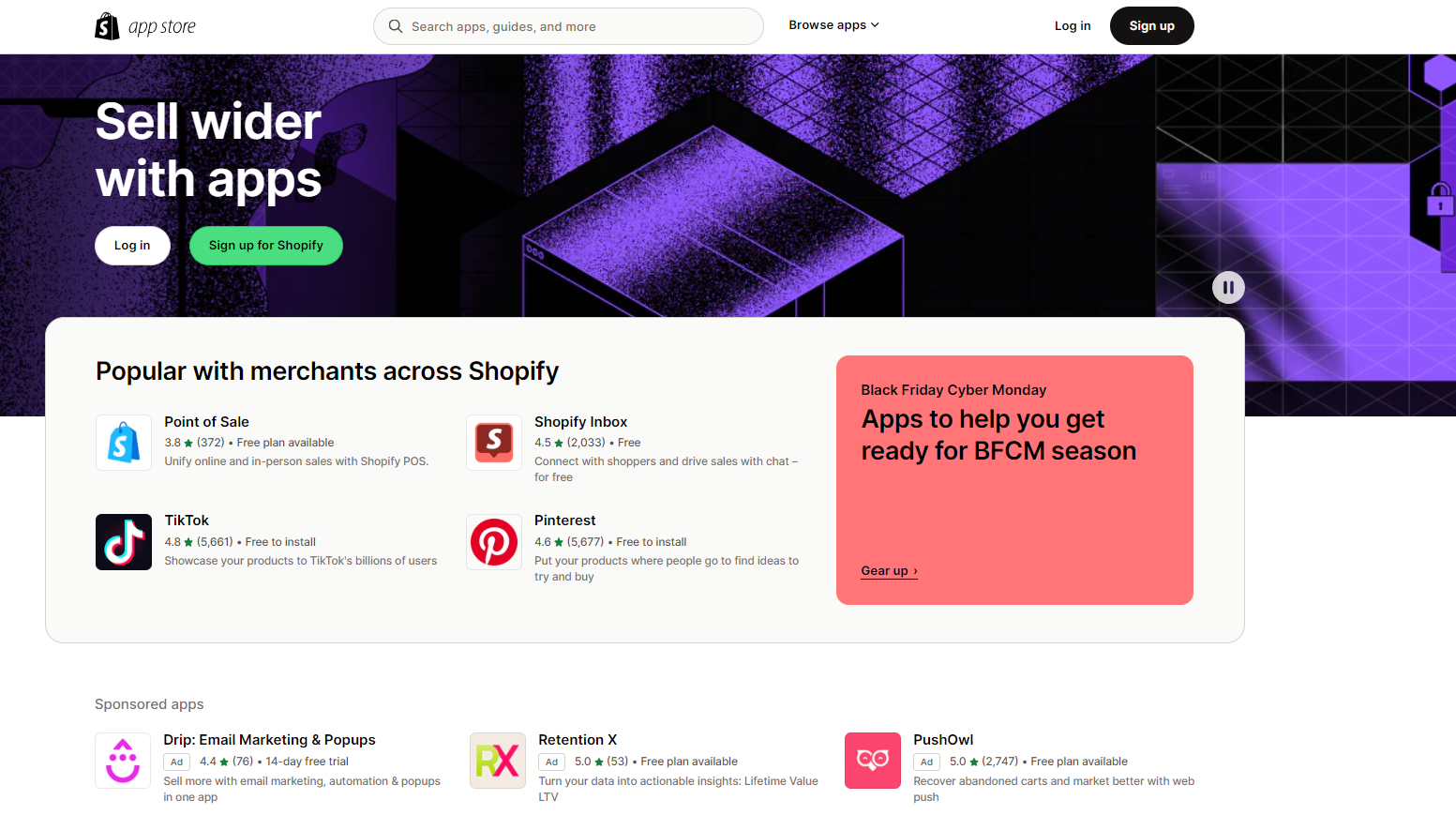
Task: Open the Point of Sale title link
Action: point(206,422)
